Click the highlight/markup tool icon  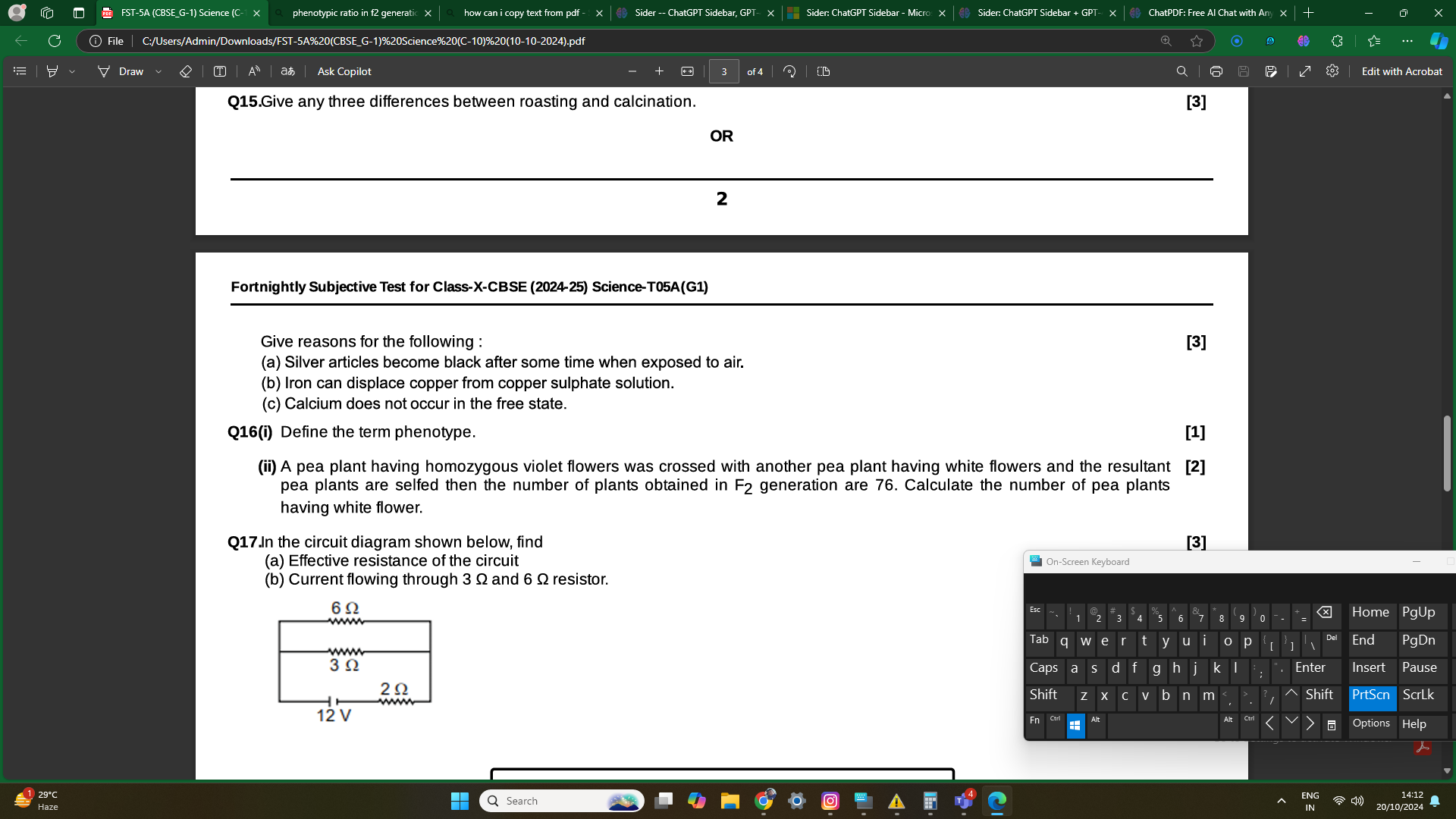click(x=55, y=71)
